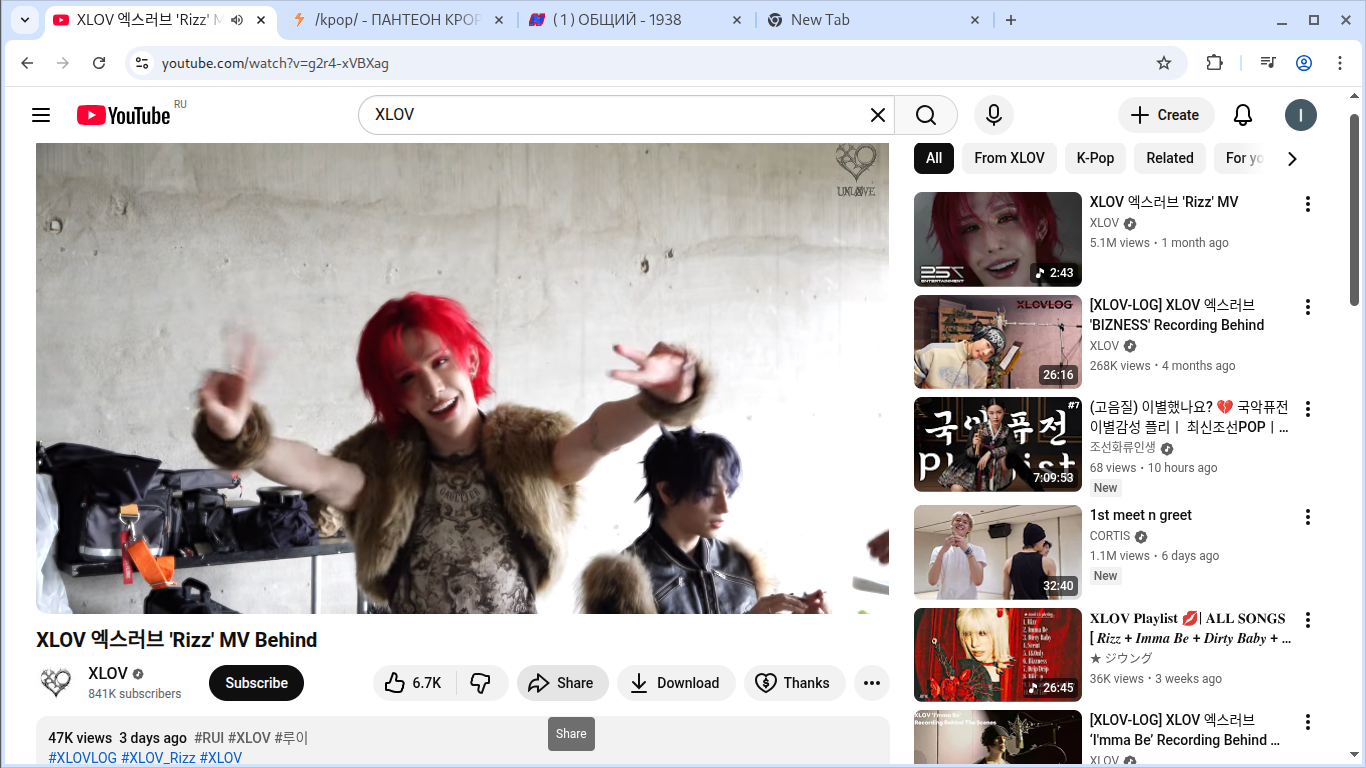Click the #RUI hashtag
The width and height of the screenshot is (1366, 768).
[x=209, y=738]
